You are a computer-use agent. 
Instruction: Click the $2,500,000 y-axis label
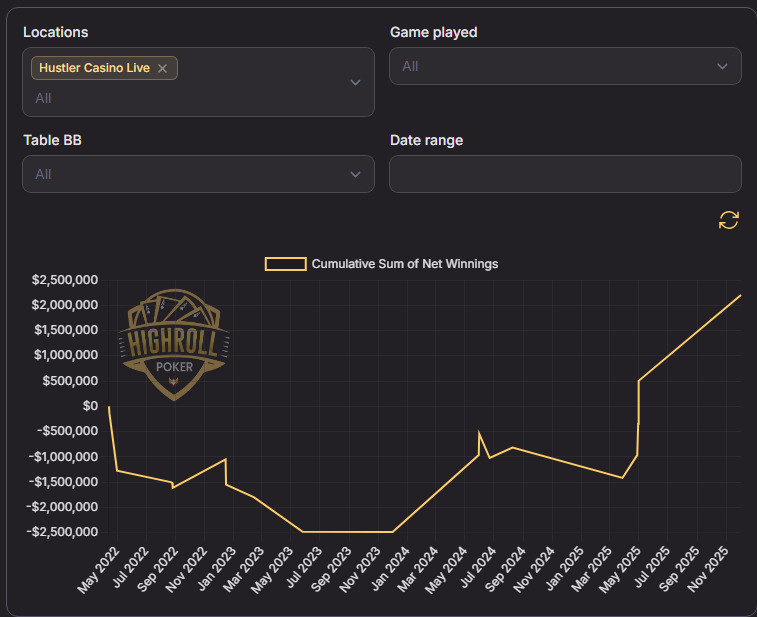[64, 279]
